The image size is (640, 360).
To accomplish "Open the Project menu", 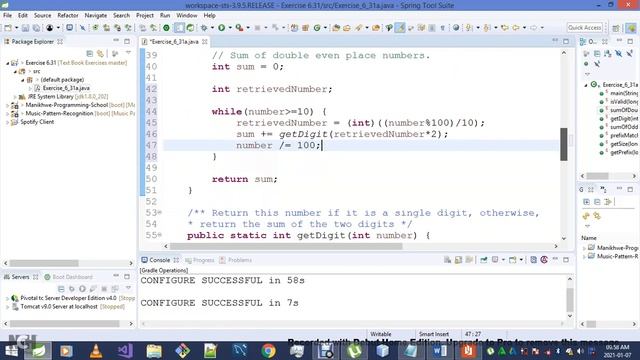I will pyautogui.click(x=145, y=16).
